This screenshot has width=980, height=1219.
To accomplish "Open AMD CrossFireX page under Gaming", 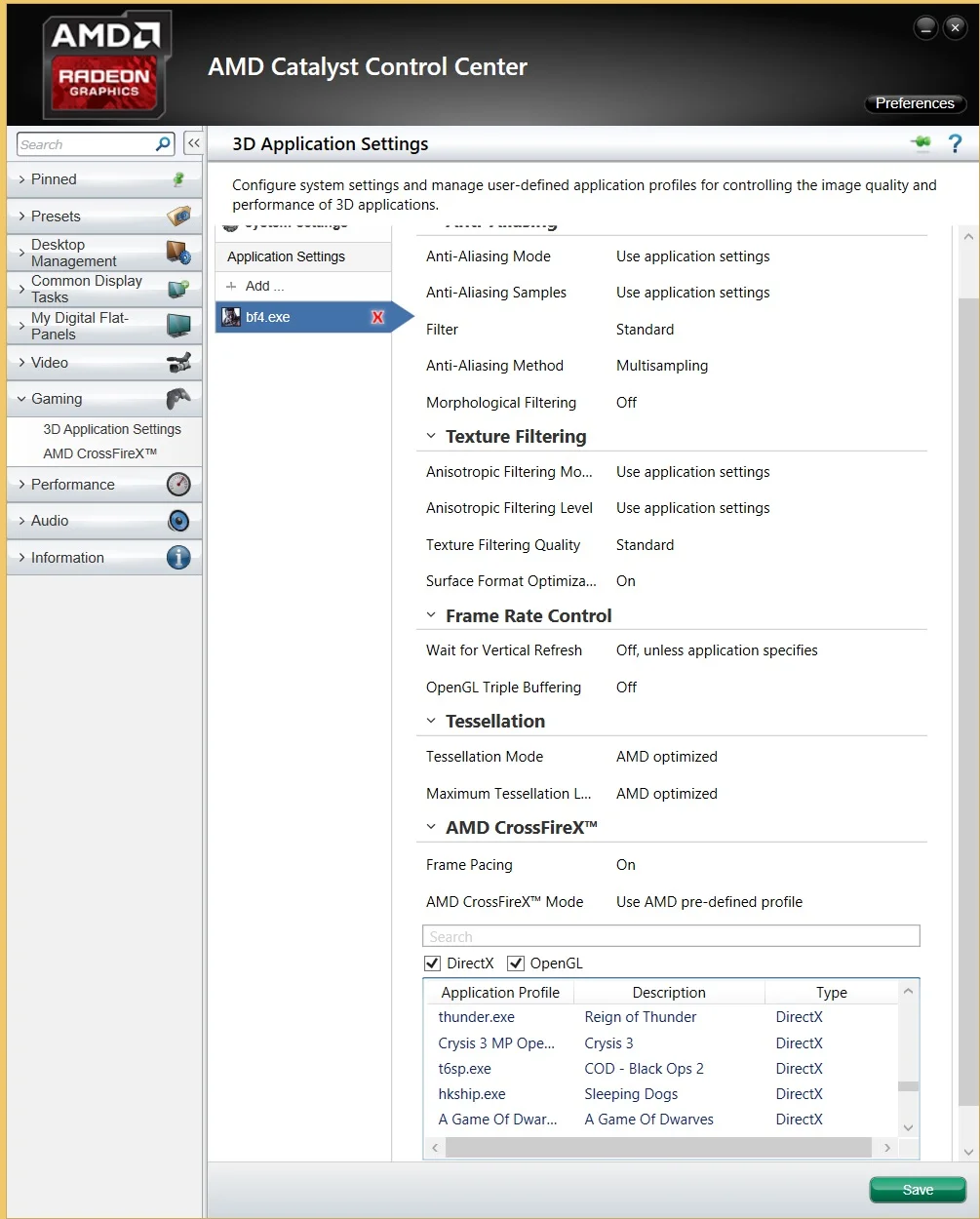I will coord(99,453).
